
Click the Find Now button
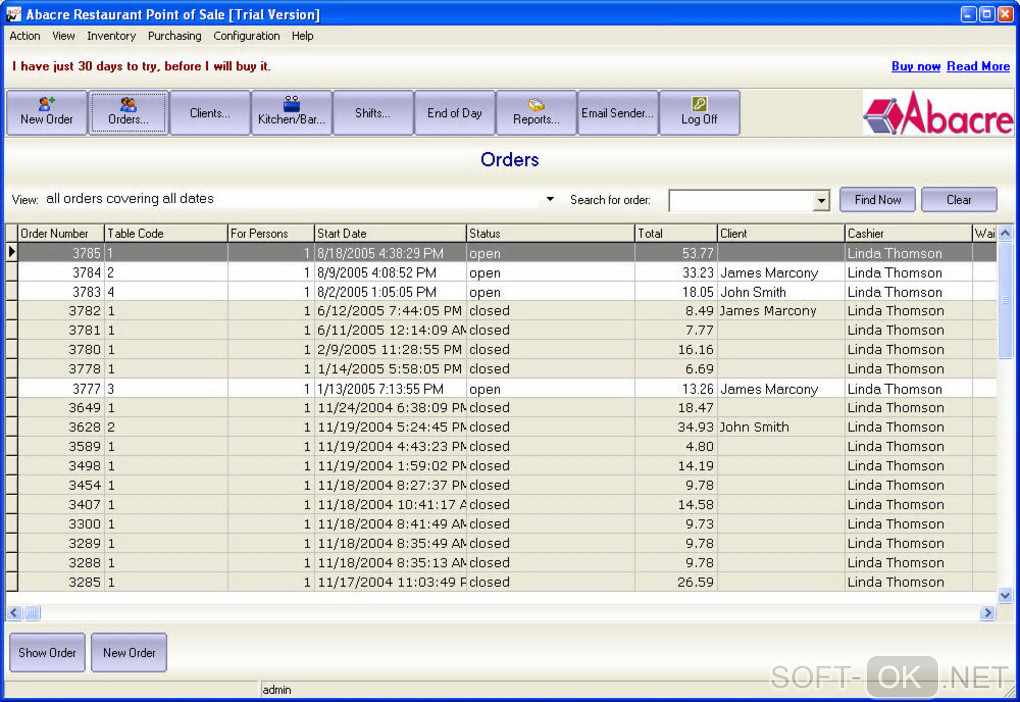(x=877, y=200)
